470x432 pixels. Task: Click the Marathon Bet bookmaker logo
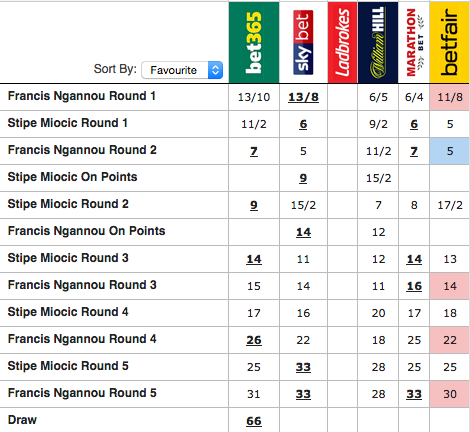click(x=414, y=42)
